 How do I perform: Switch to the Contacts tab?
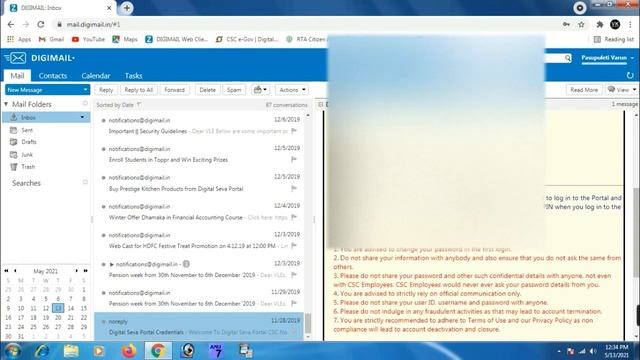pyautogui.click(x=53, y=76)
